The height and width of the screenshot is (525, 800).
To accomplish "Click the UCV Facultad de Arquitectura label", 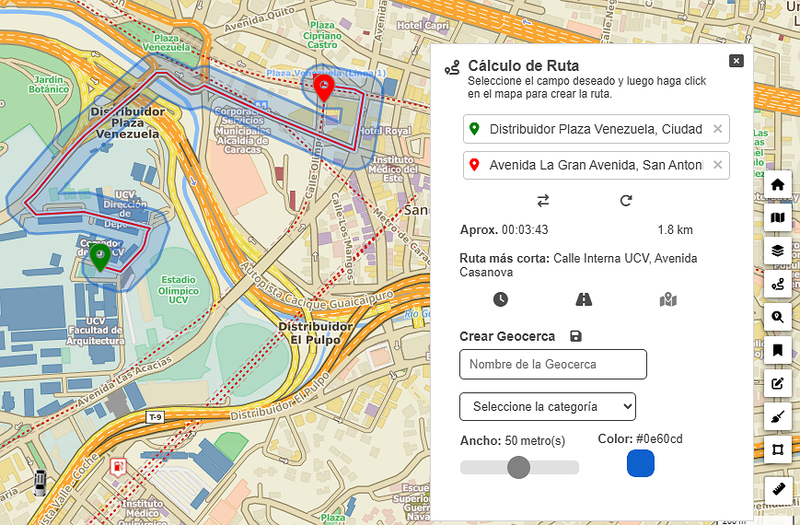I will tap(95, 331).
